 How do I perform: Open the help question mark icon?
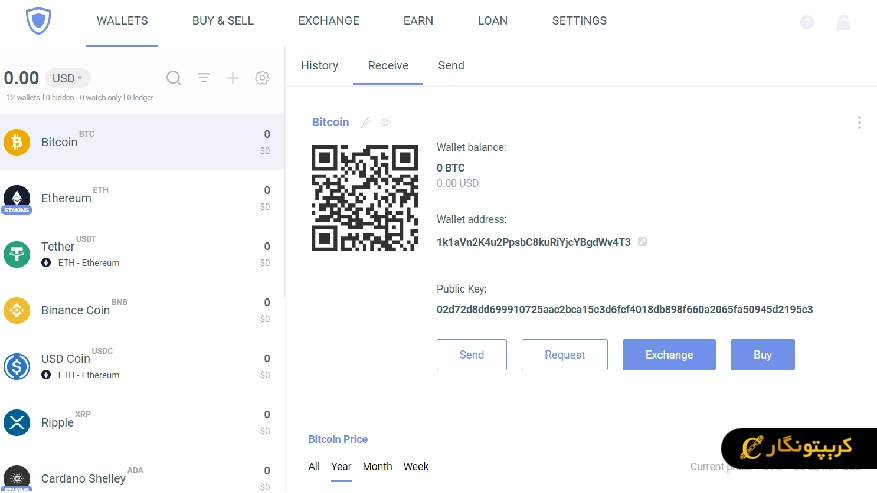pyautogui.click(x=807, y=22)
